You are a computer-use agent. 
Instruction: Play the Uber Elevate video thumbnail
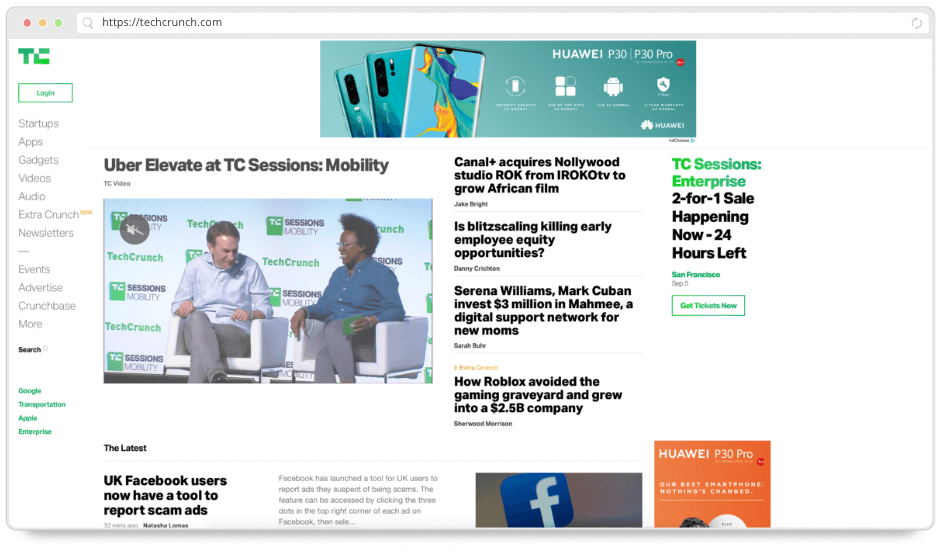268,291
